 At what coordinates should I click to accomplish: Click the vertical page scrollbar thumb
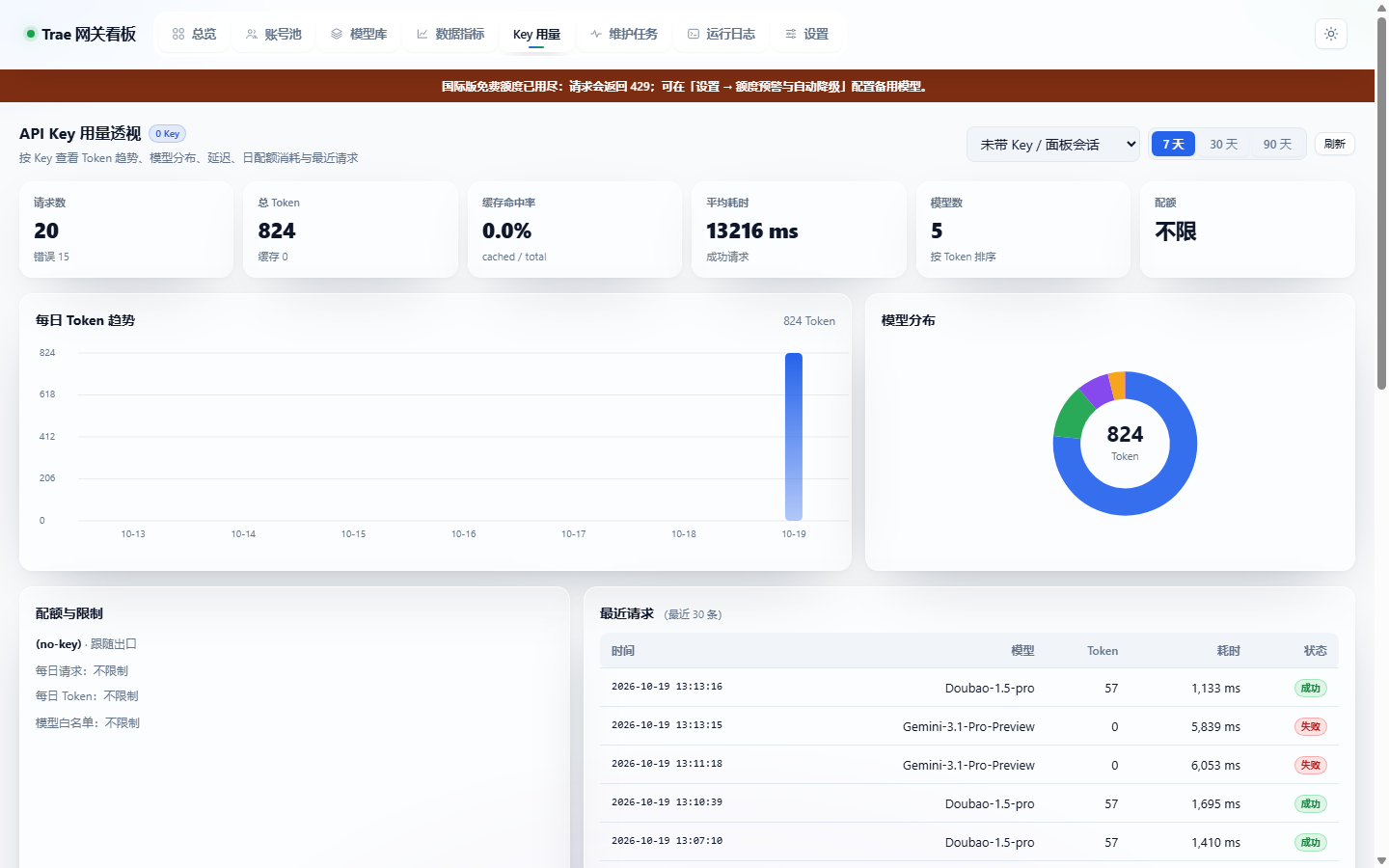pos(1381,203)
